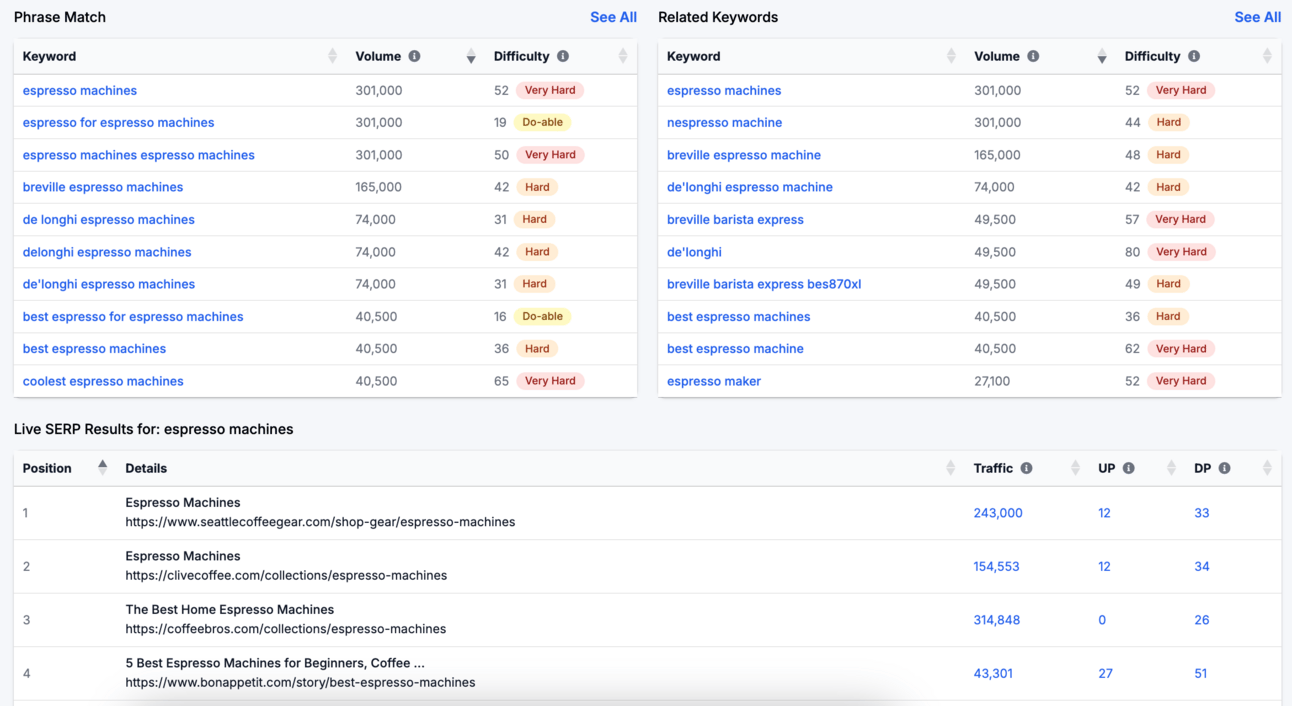Image resolution: width=1292 pixels, height=706 pixels.
Task: Click Very Hard badge for "de'longhi" keyword
Action: click(x=1181, y=252)
